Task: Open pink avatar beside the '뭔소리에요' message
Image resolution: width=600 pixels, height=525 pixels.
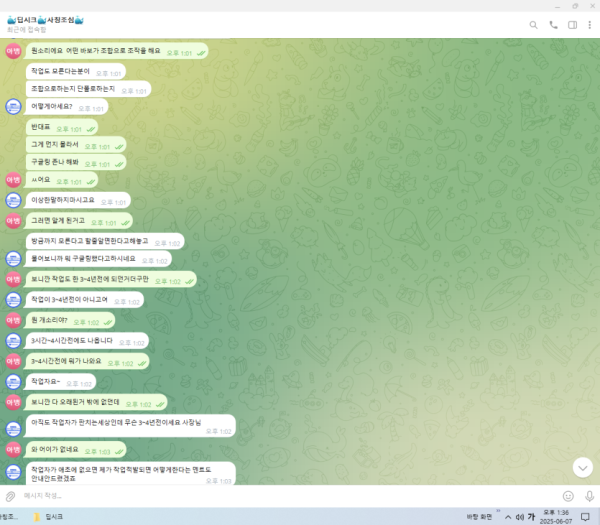Action: pos(13,51)
